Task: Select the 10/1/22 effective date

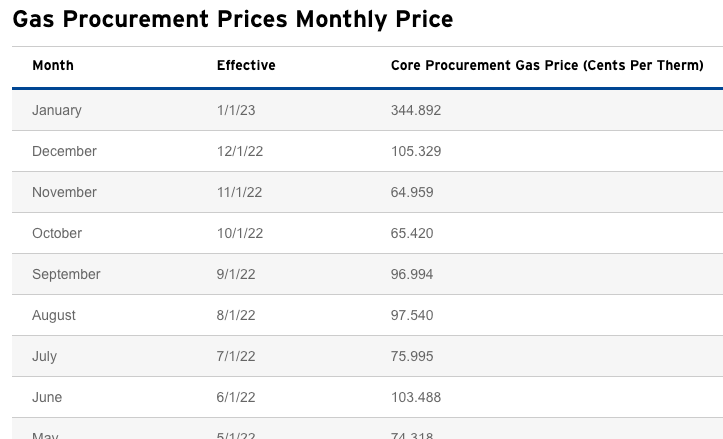Action: (x=239, y=233)
